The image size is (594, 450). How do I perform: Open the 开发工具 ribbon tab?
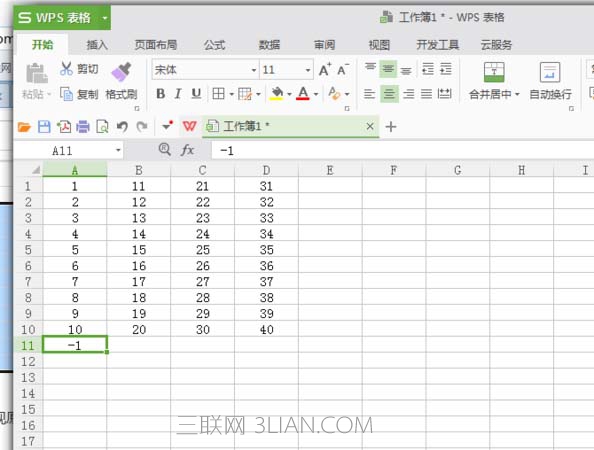click(438, 45)
